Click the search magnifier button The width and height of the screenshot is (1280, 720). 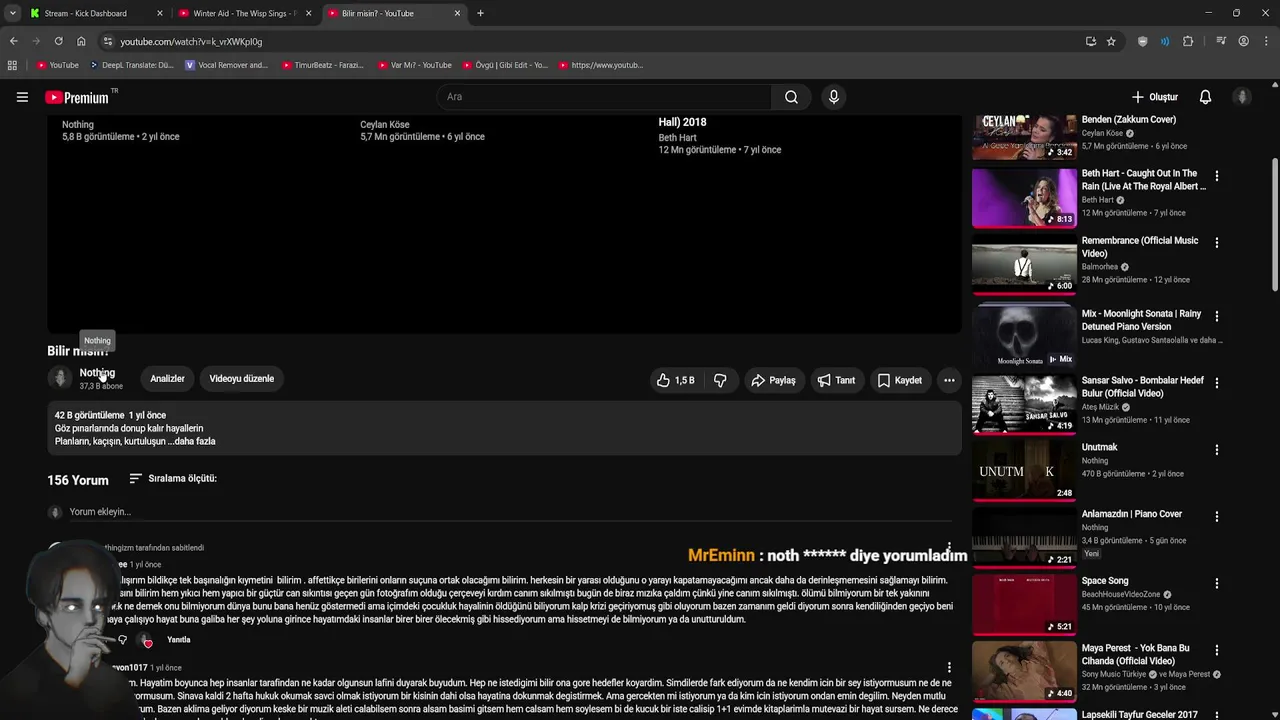click(x=791, y=97)
